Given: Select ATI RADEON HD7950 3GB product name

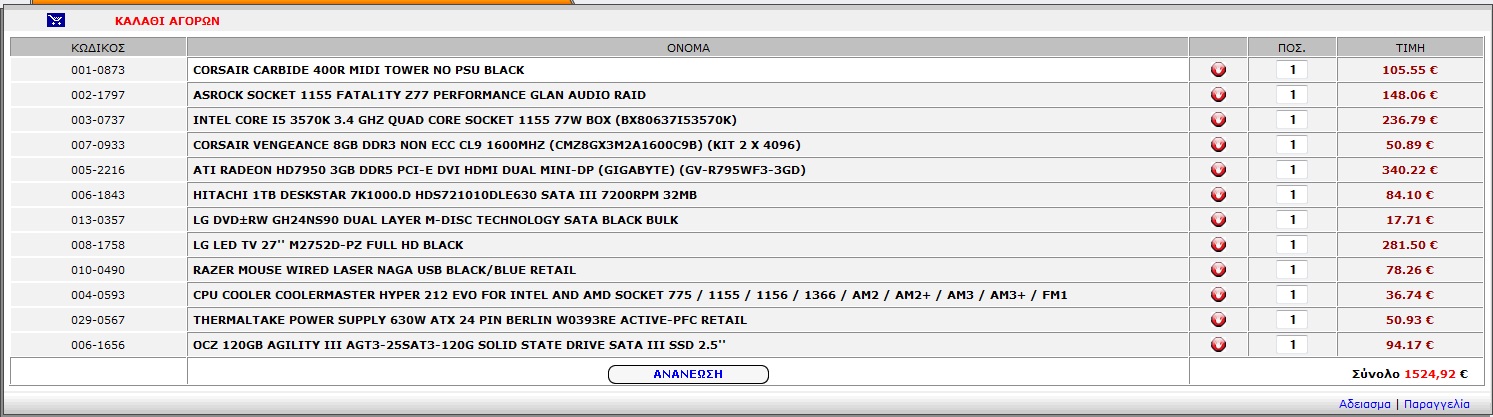Looking at the screenshot, I should pos(499,170).
